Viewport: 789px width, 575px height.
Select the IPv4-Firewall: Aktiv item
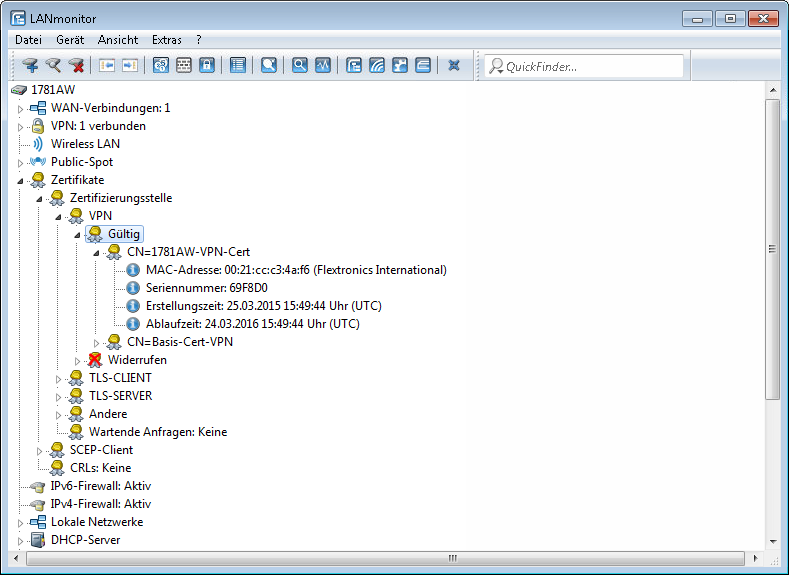(100, 504)
